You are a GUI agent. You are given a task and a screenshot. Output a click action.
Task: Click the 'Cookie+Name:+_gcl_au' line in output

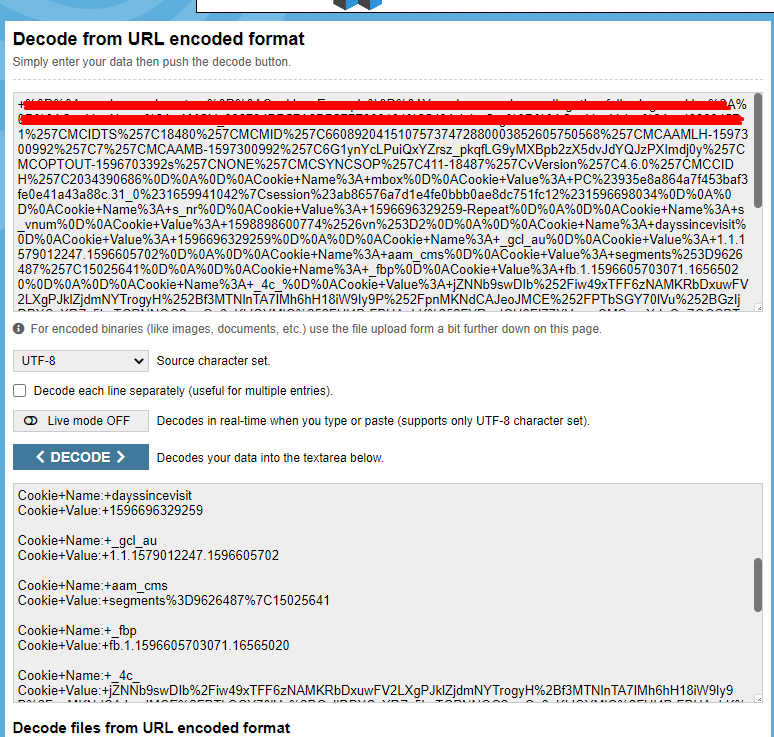[x=87, y=541]
